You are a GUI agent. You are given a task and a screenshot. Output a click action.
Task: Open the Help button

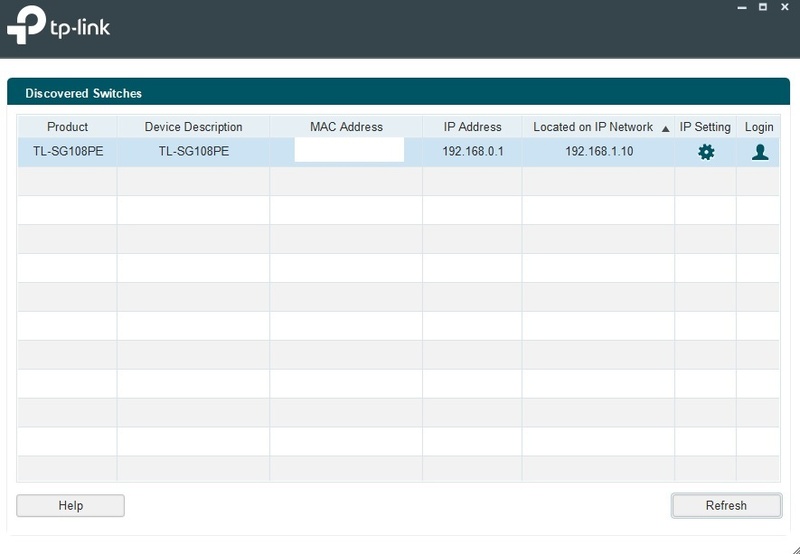click(70, 506)
